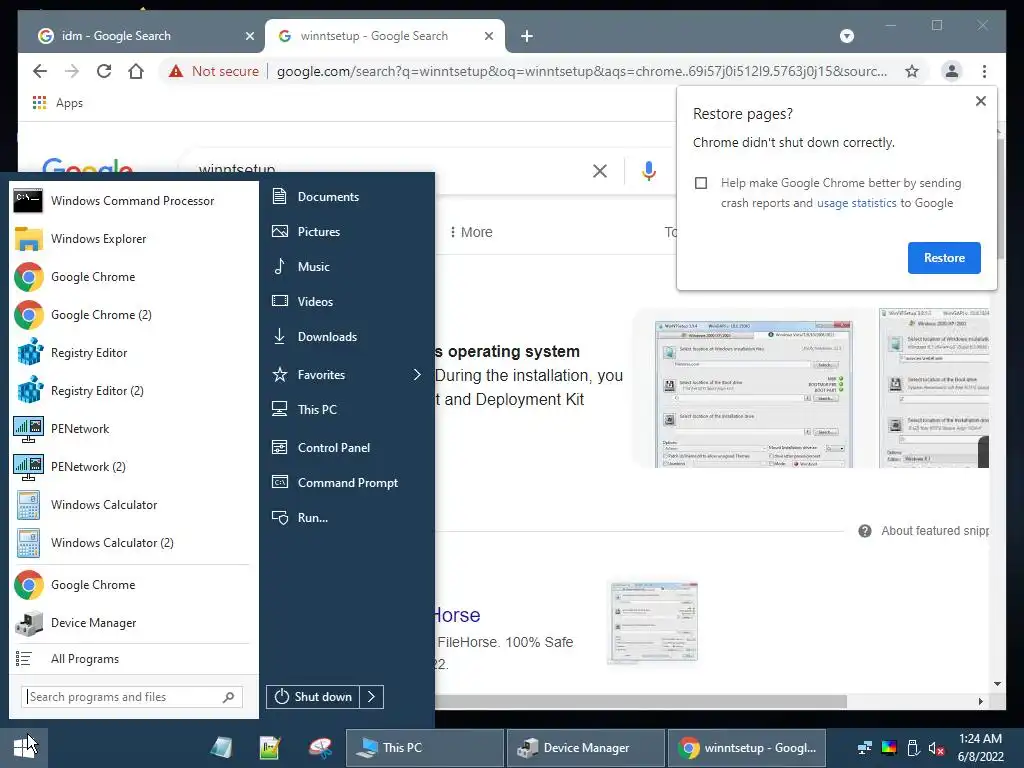Click the scroll down arrow in Chrome
This screenshot has width=1024, height=768.
point(997,684)
